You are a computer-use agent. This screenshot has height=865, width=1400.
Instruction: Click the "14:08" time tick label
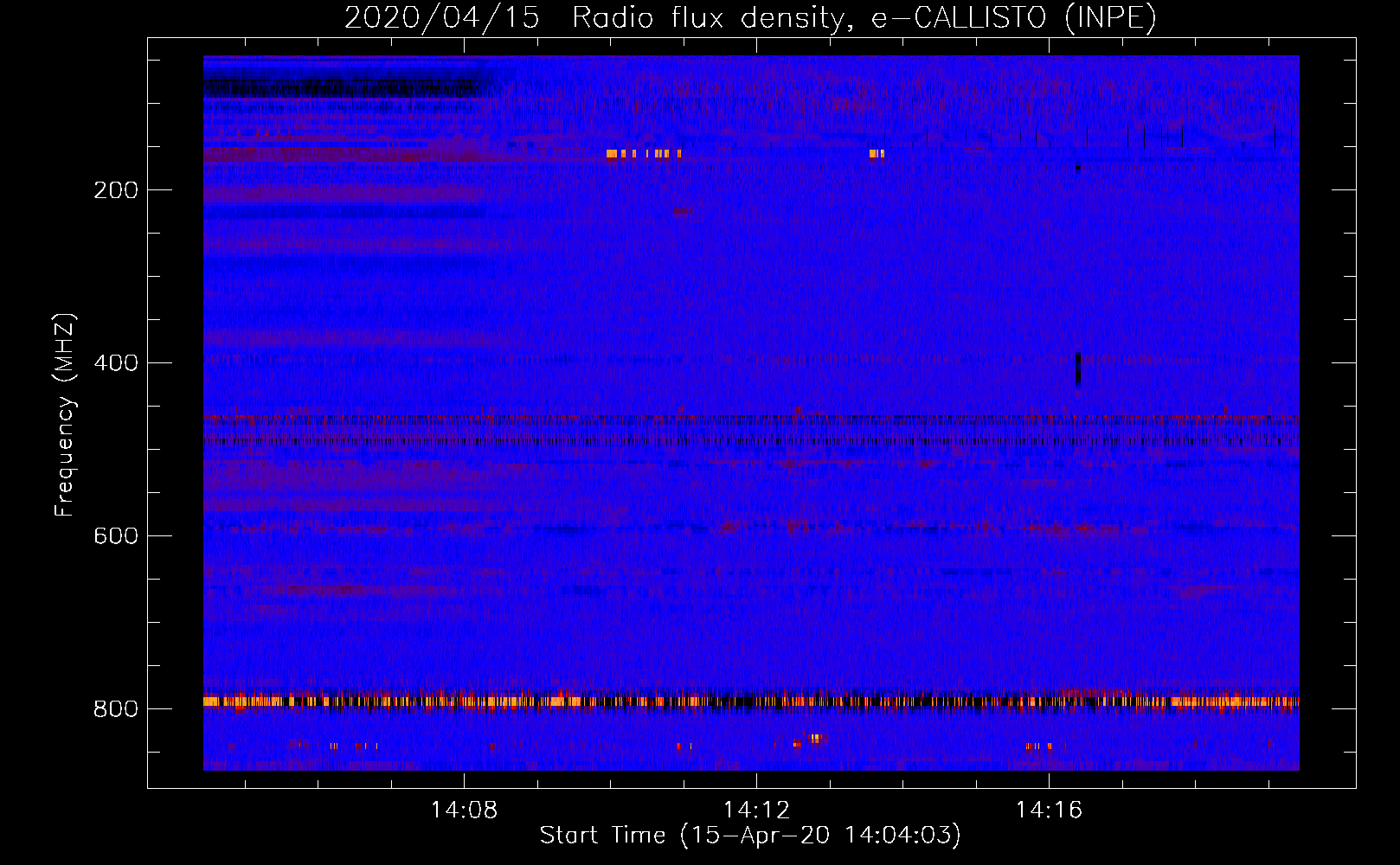point(465,810)
